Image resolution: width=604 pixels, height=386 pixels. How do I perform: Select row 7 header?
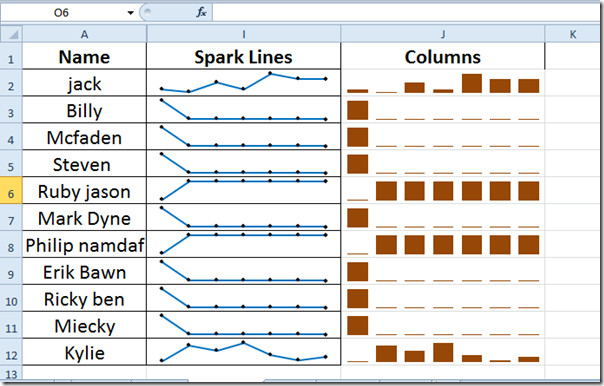point(11,218)
